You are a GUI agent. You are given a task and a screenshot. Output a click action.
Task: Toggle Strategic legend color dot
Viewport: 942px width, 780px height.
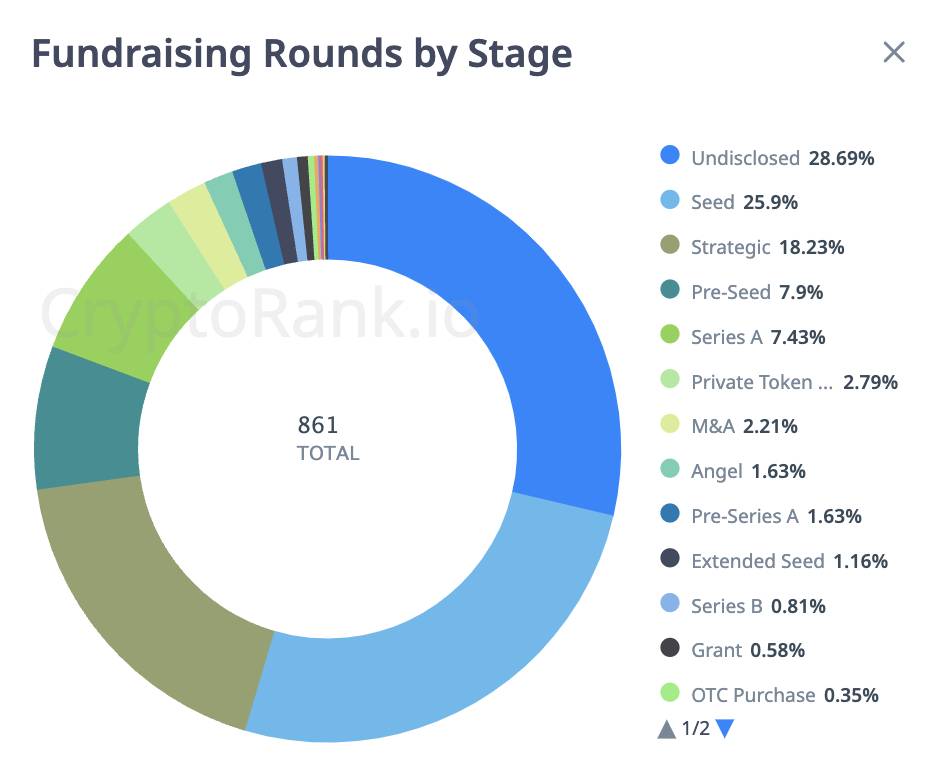671,247
